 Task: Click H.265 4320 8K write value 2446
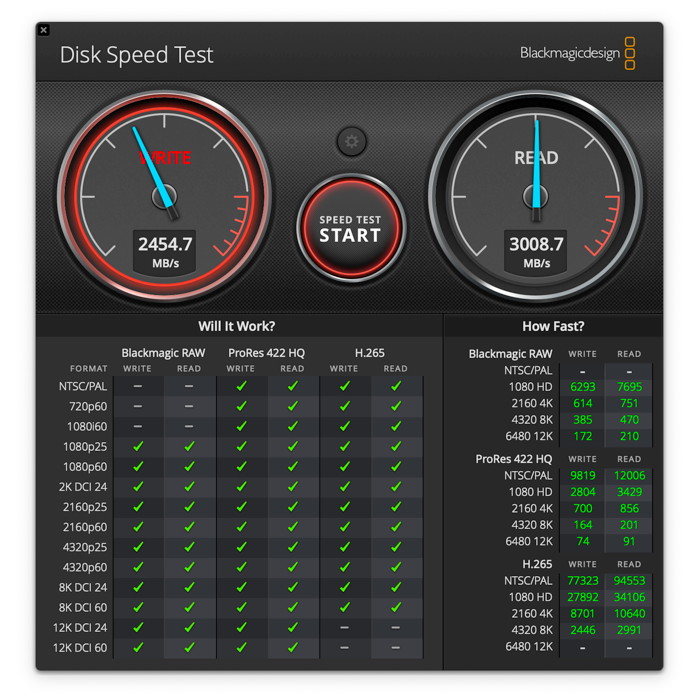(583, 630)
